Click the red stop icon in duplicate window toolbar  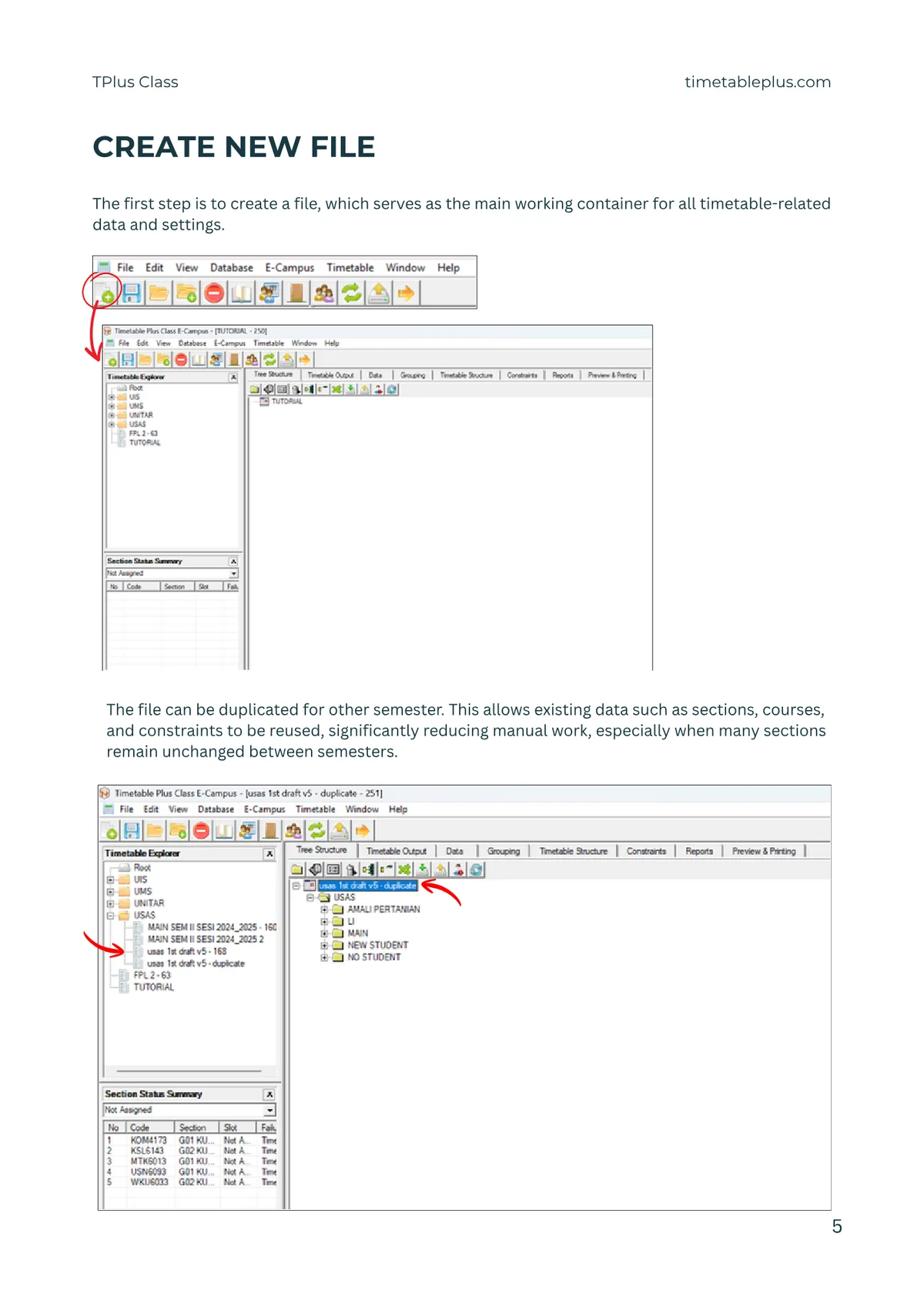[201, 831]
